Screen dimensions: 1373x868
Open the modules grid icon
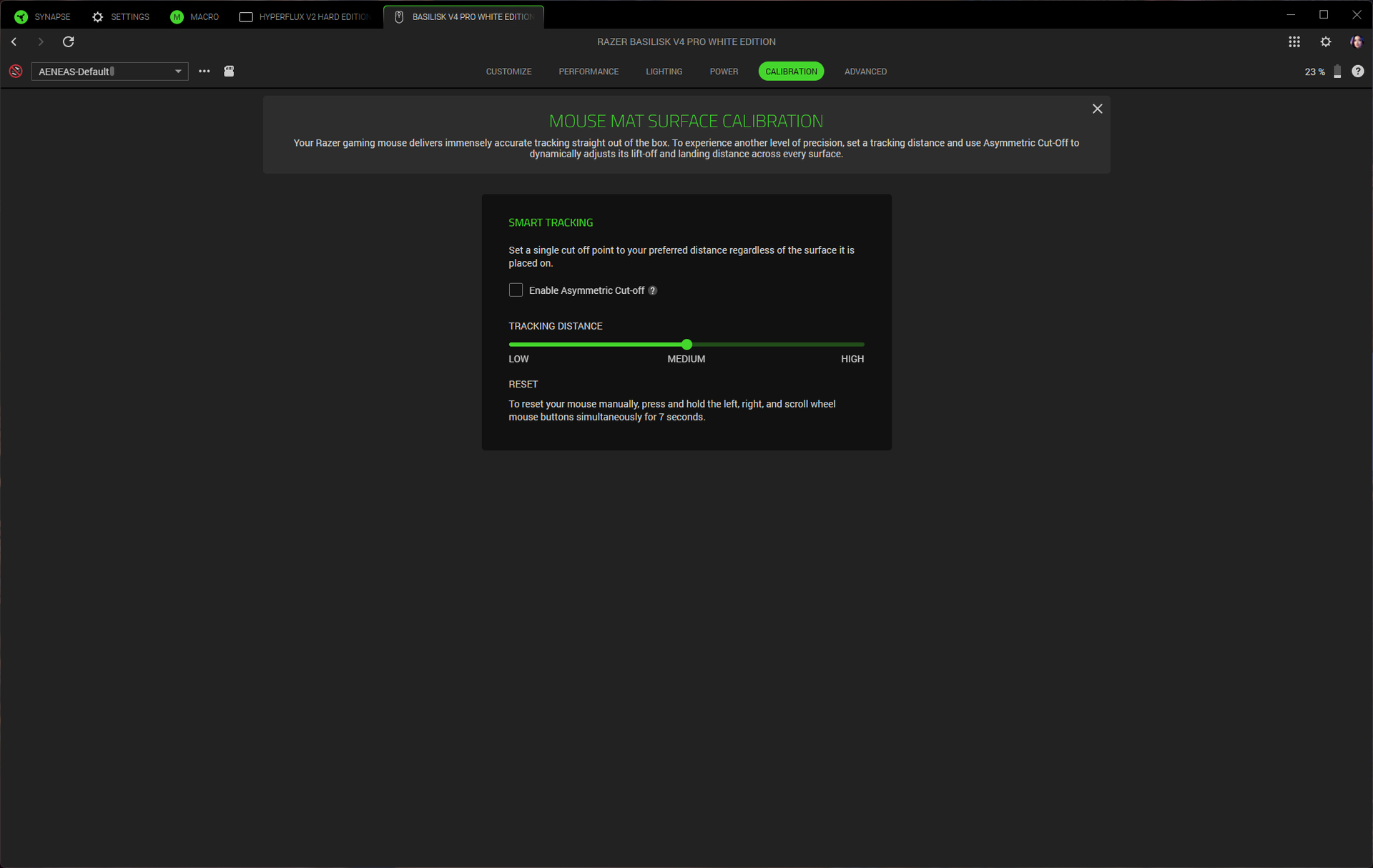click(x=1294, y=41)
